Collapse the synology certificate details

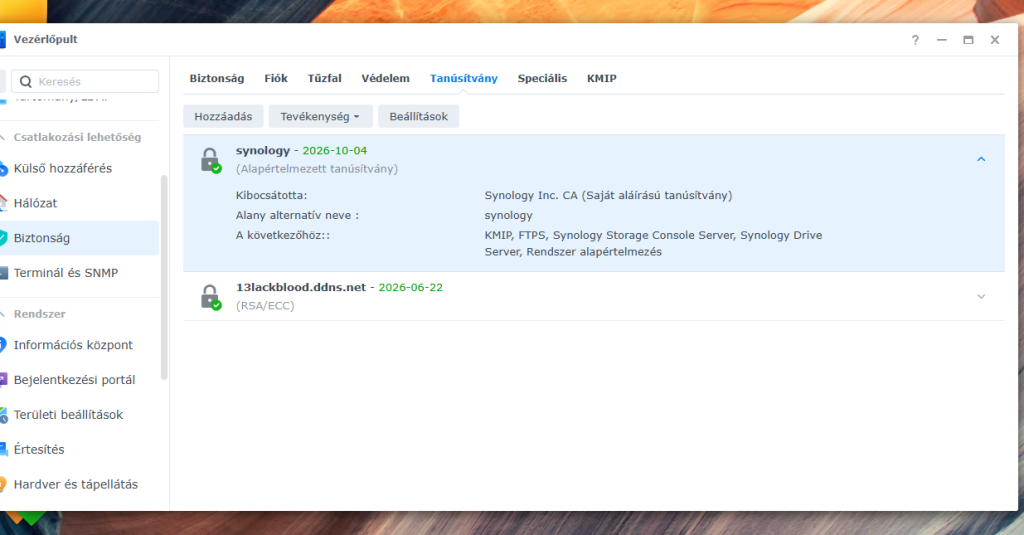tap(981, 159)
